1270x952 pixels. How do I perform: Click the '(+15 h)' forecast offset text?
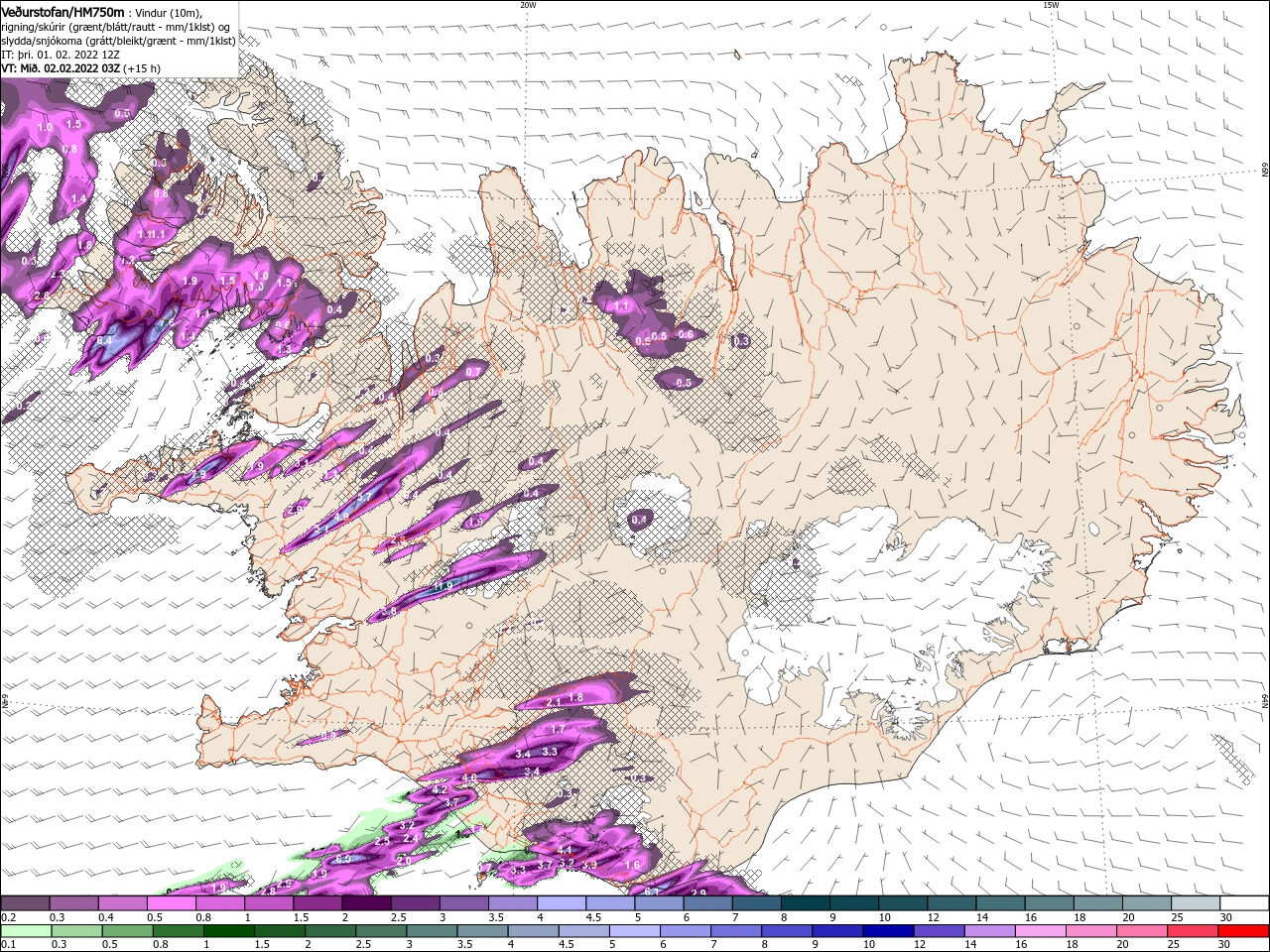(x=142, y=68)
